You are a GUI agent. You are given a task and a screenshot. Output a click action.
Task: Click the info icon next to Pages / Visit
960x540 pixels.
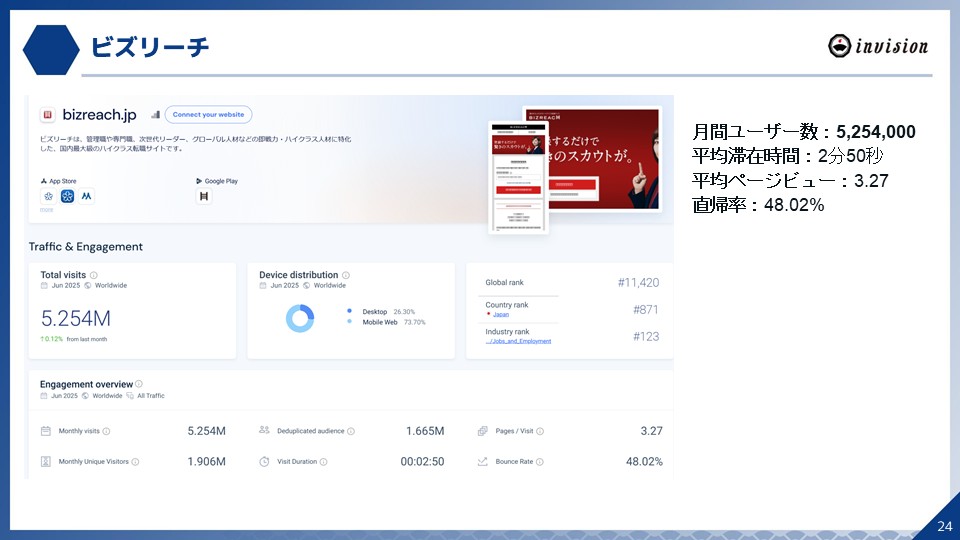coord(540,432)
